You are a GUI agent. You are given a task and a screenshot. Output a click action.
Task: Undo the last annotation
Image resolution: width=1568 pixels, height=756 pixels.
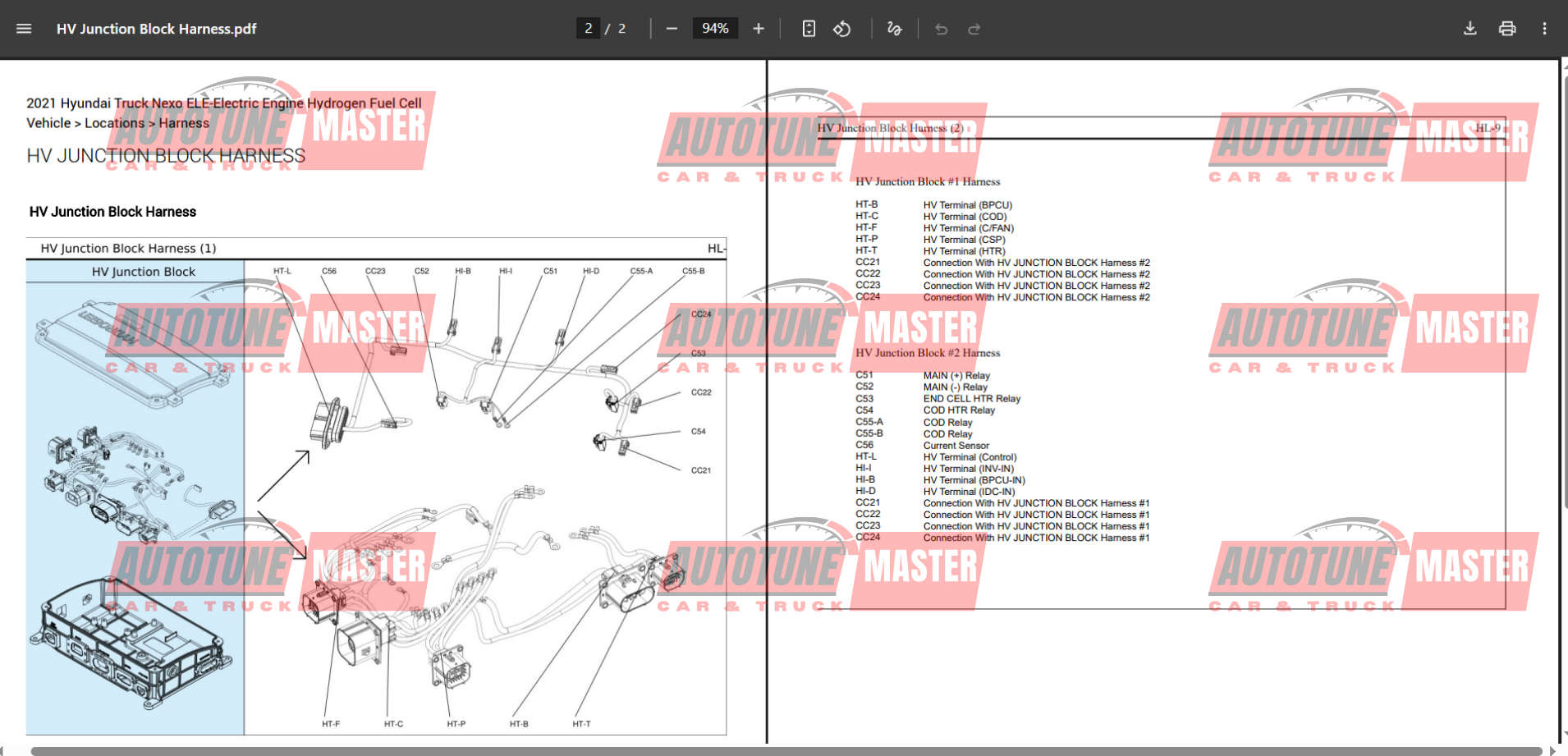coord(941,28)
